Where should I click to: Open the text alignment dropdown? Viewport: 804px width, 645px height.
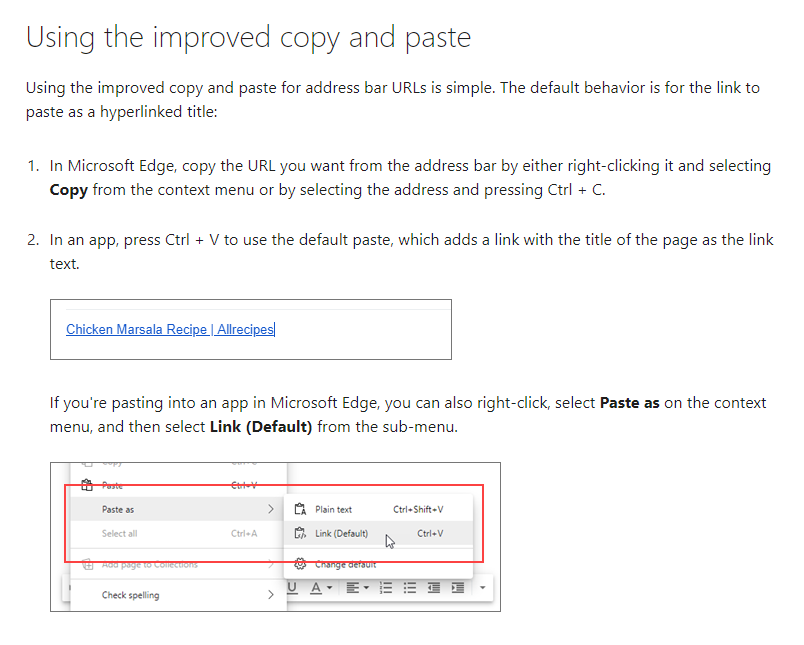point(357,588)
